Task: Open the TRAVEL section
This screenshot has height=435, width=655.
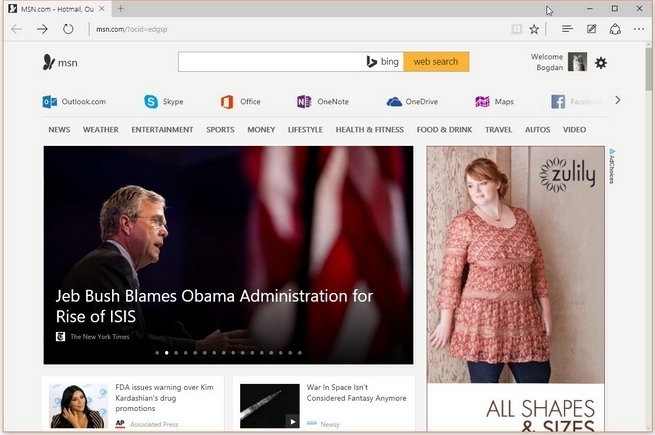Action: (498, 130)
